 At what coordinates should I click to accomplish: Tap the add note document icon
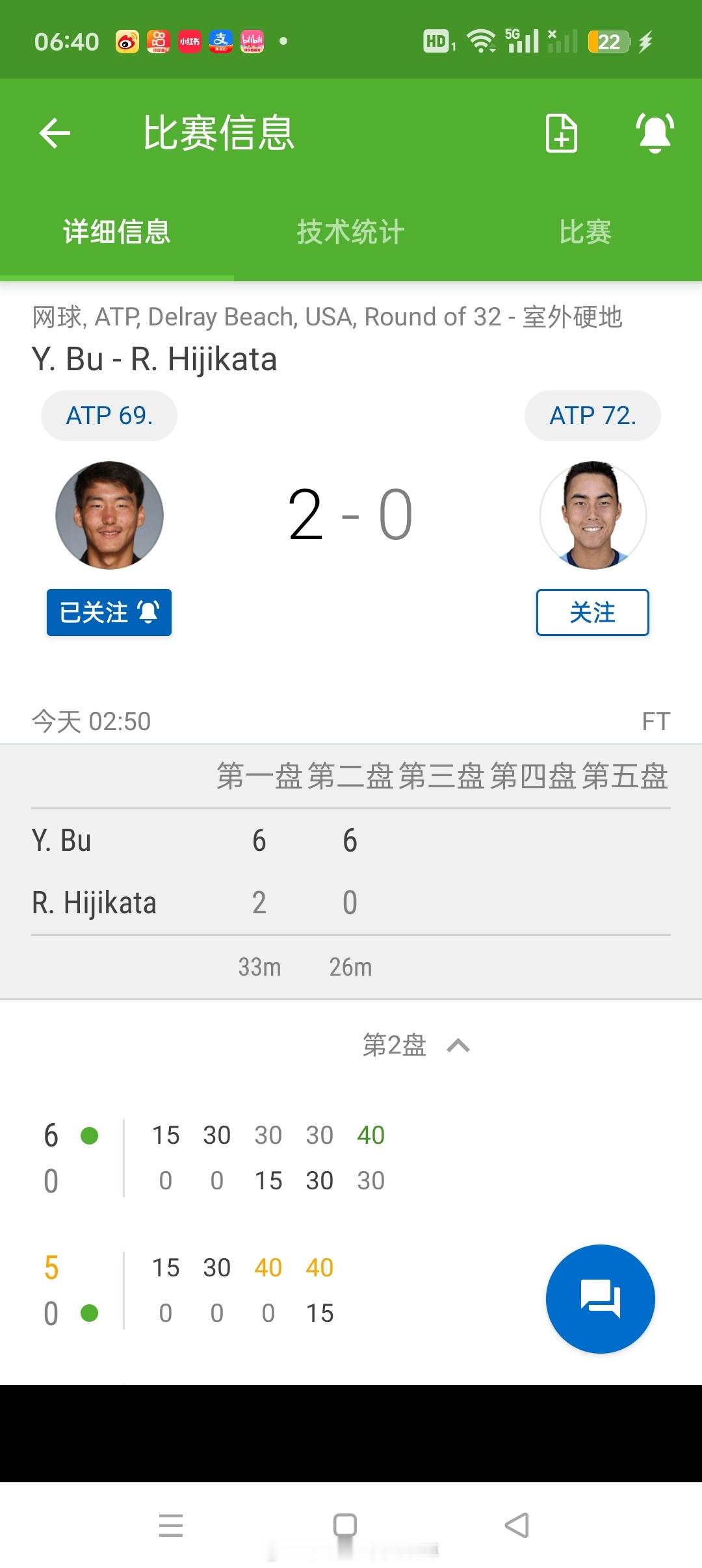pyautogui.click(x=562, y=133)
